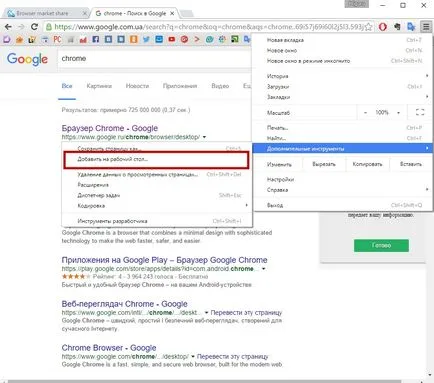This screenshot has width=434, height=383.
Task: Open the Браузер Chrome - Google result
Action: point(110,128)
